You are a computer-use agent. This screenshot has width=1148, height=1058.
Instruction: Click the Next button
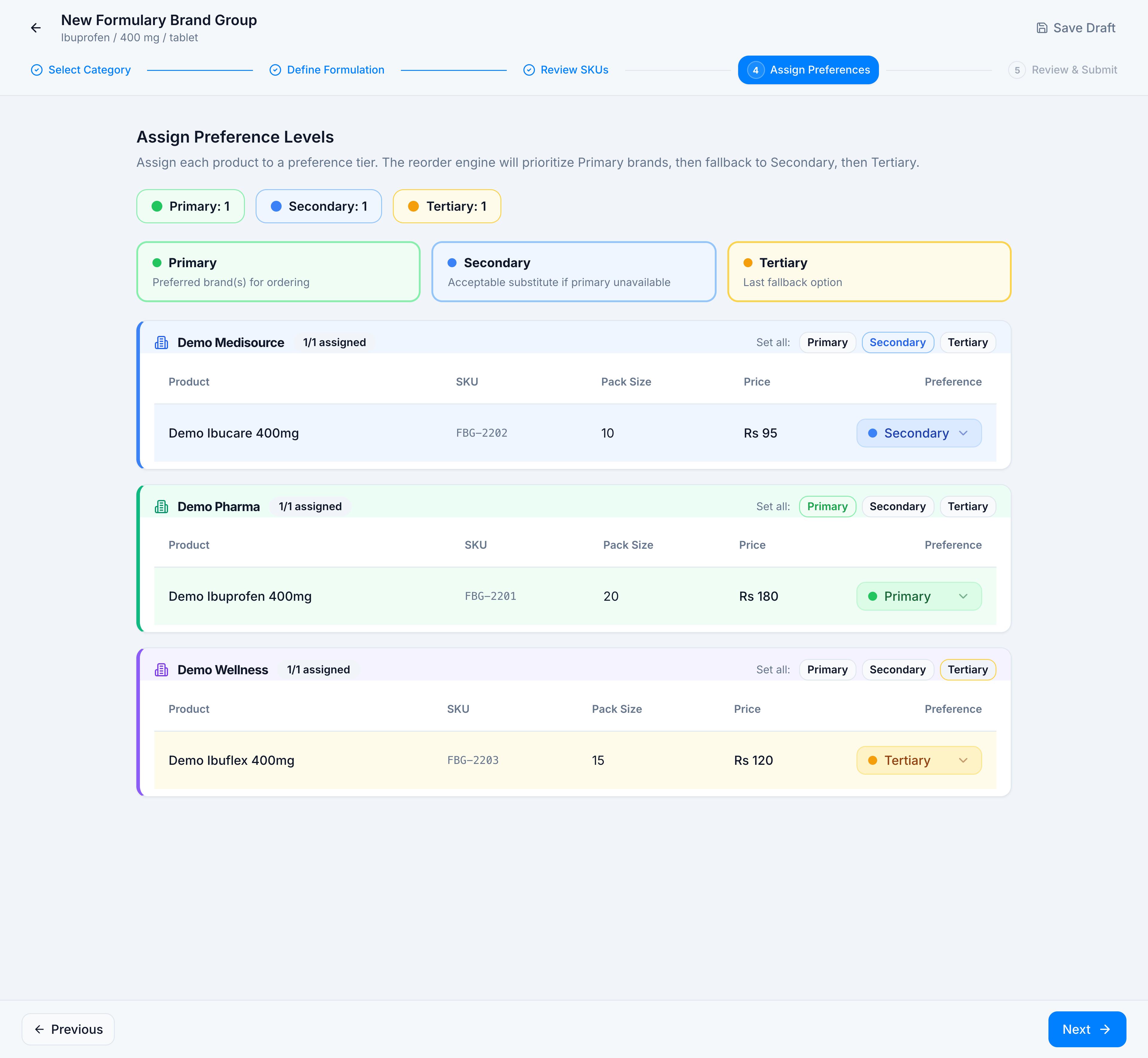click(1087, 1029)
